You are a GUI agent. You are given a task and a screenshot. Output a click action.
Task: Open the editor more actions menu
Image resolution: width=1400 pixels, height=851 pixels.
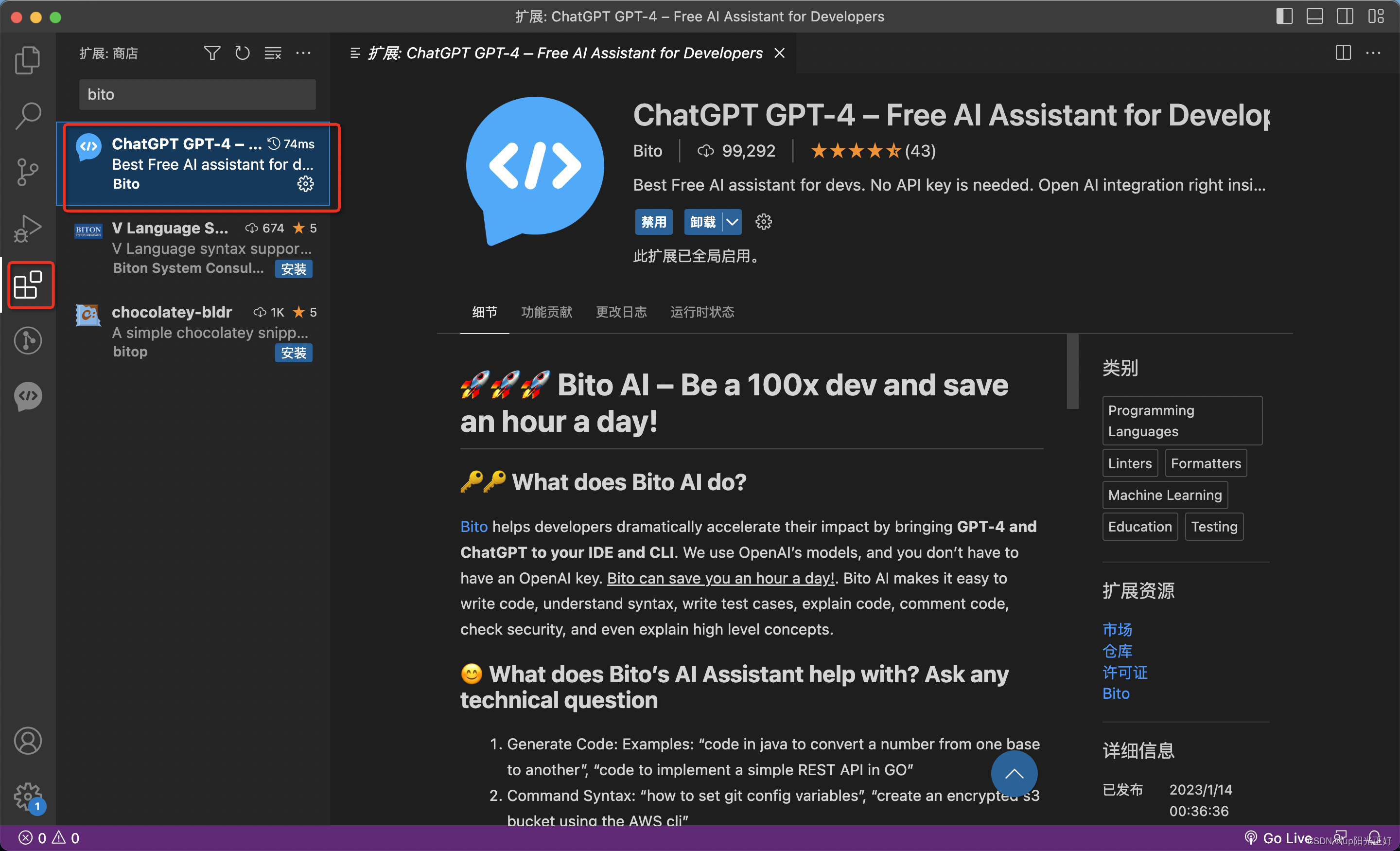click(1373, 53)
